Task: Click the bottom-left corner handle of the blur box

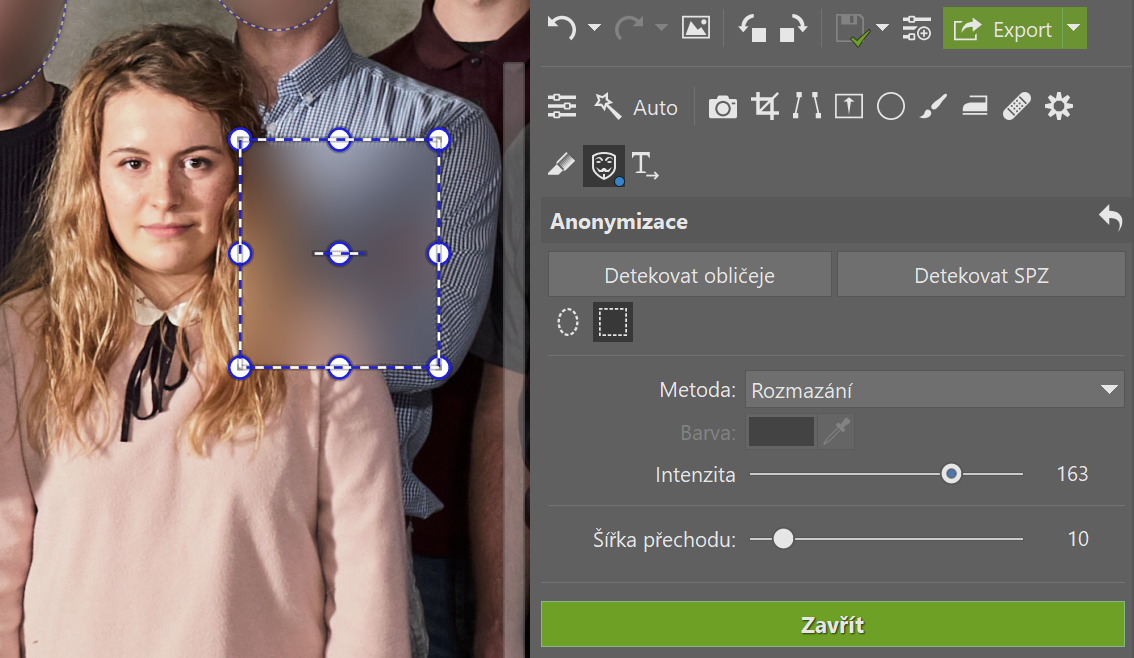Action: [240, 367]
